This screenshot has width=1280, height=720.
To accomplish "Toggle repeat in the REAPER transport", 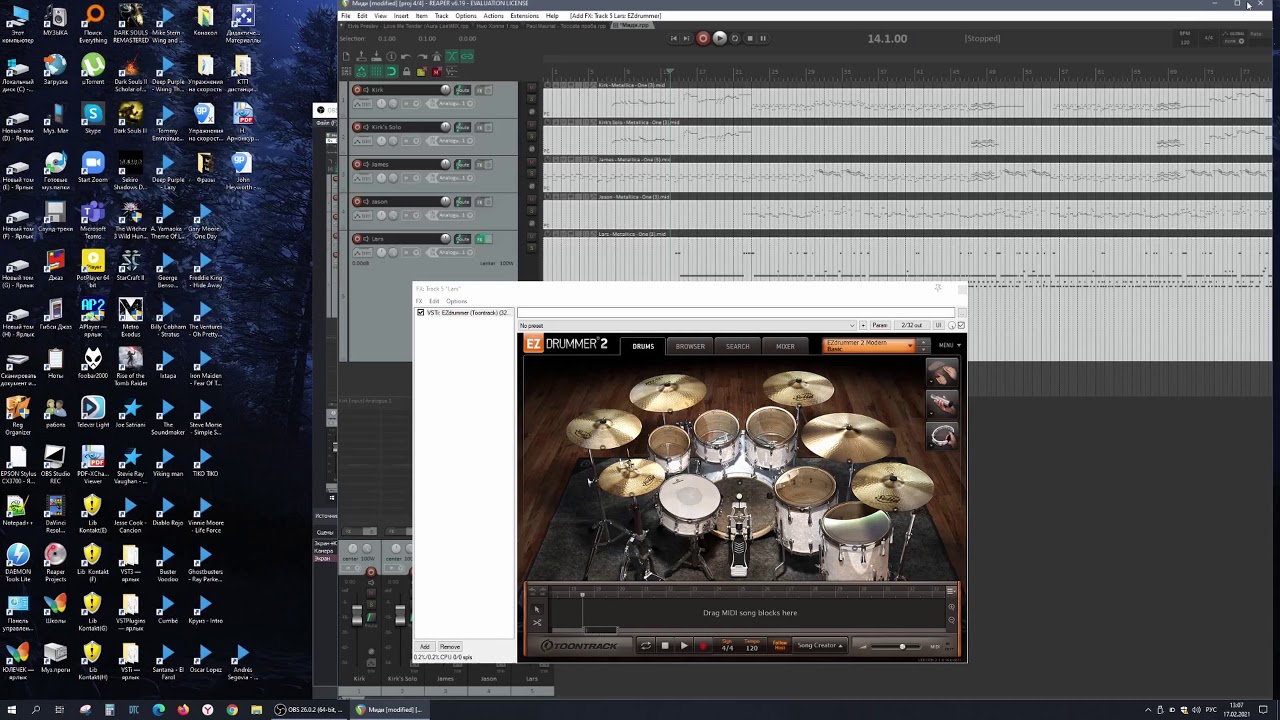I will (x=735, y=38).
